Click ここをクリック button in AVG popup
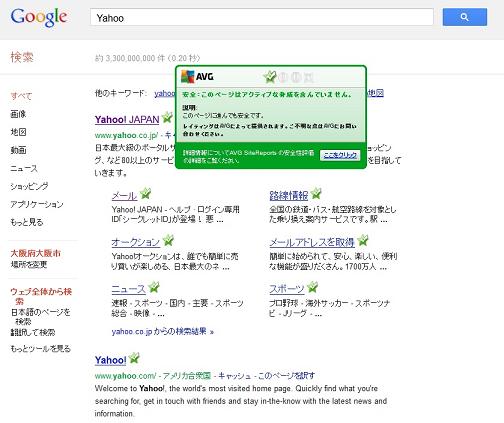The width and height of the screenshot is (504, 423). pyautogui.click(x=340, y=155)
